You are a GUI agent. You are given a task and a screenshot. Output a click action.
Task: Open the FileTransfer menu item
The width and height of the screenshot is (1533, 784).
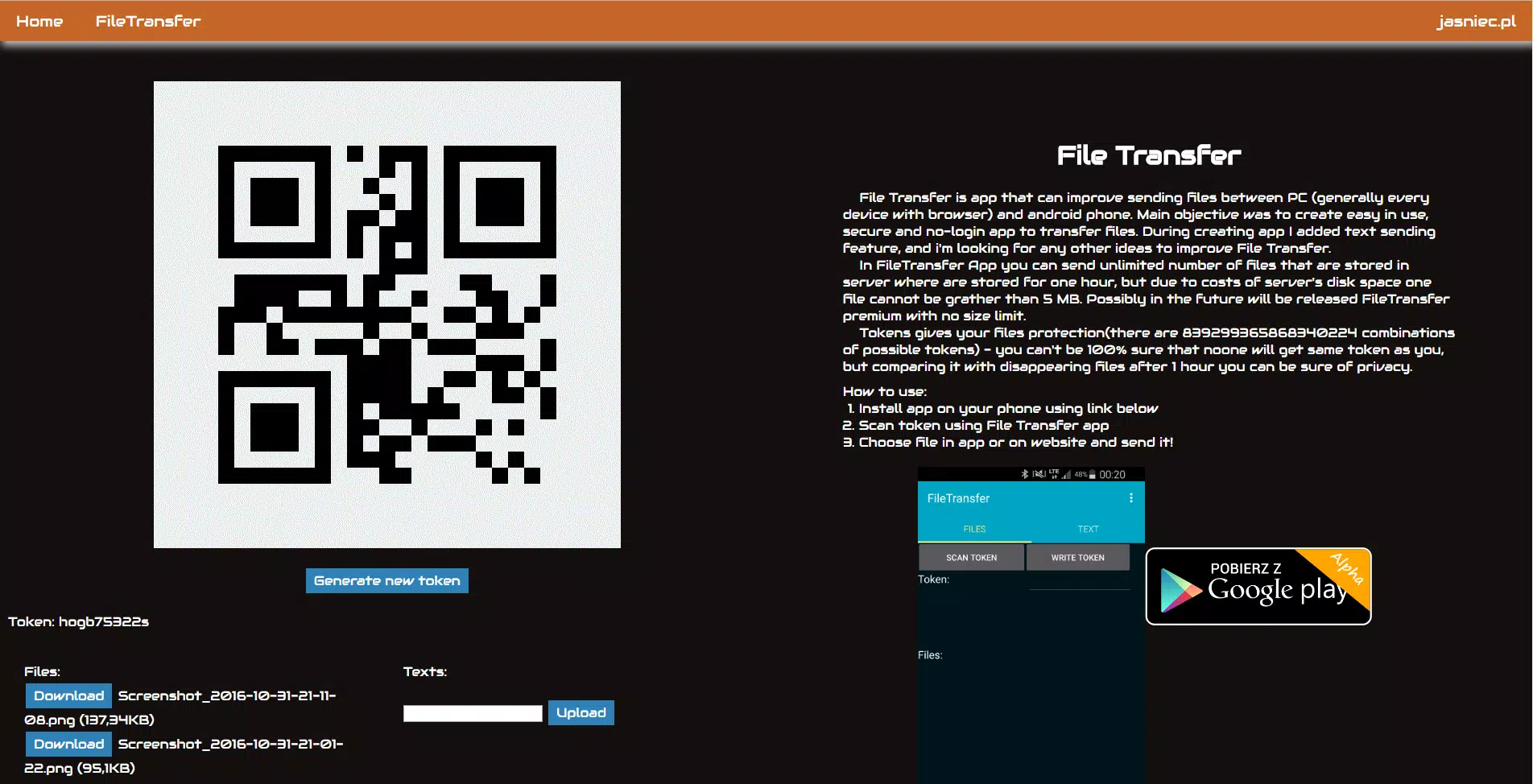148,21
